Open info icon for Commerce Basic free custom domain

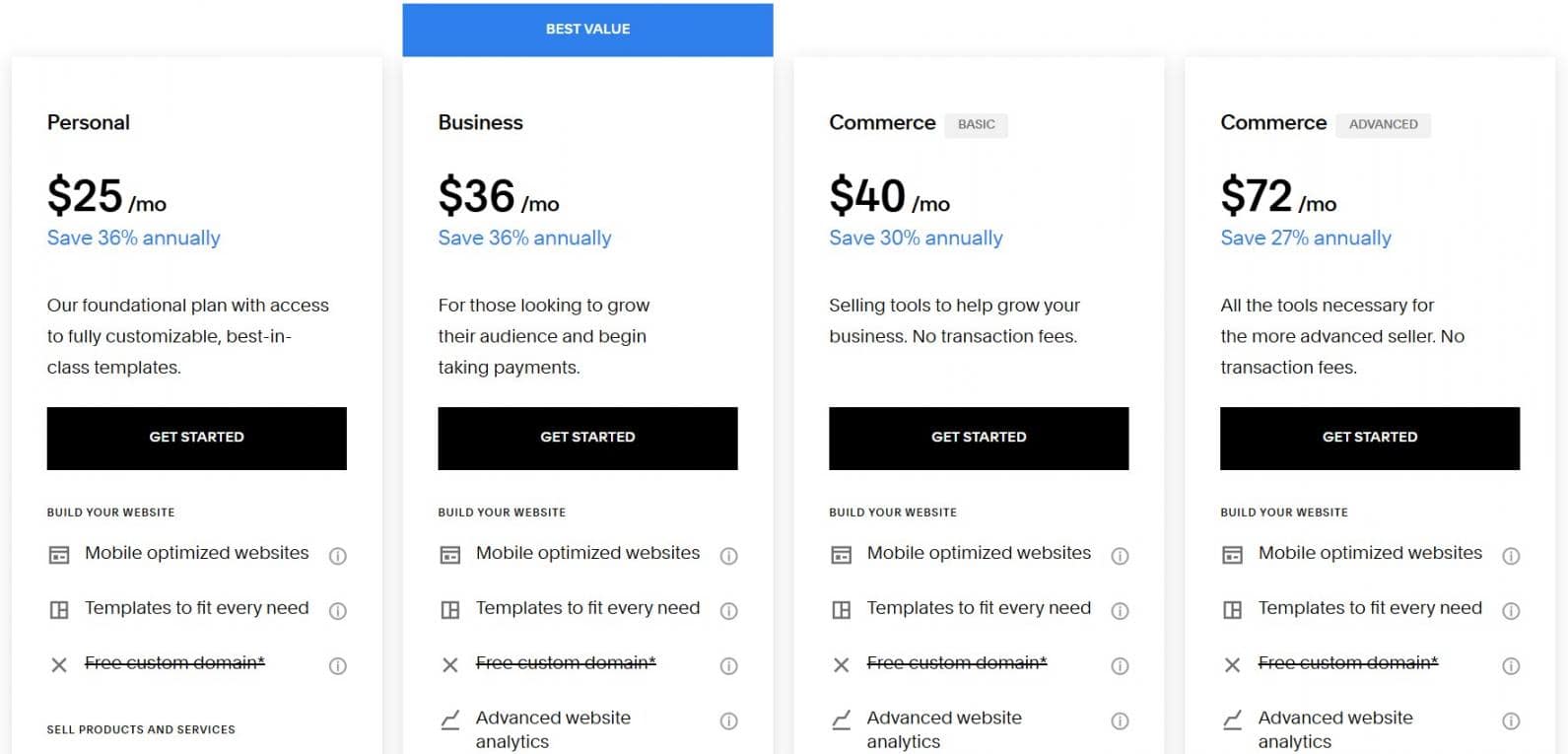point(1120,666)
